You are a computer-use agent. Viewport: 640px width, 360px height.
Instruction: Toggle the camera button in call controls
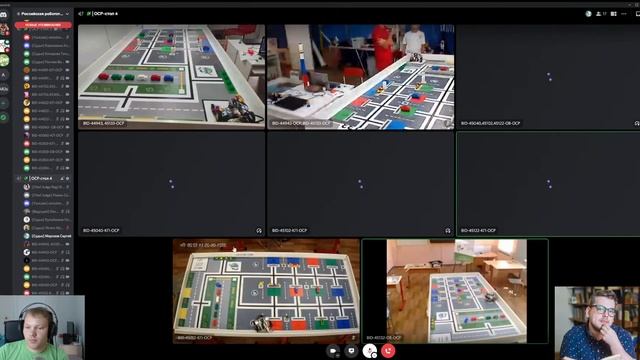(333, 351)
